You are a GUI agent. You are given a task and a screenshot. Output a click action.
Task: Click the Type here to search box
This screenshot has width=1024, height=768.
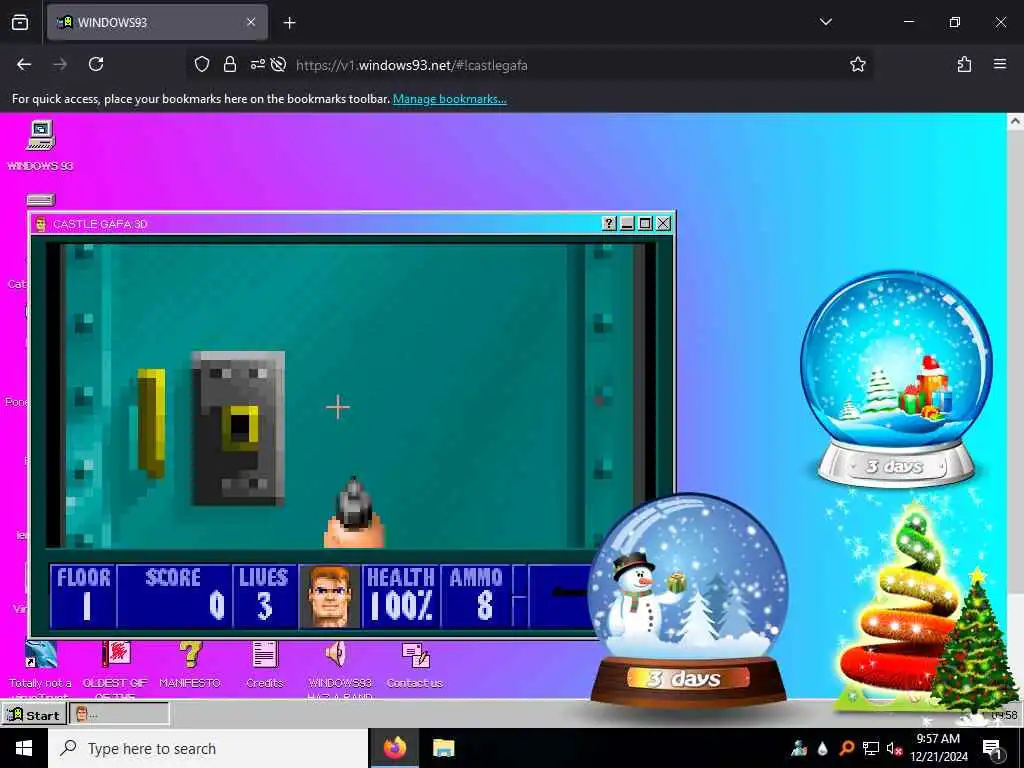tap(208, 748)
